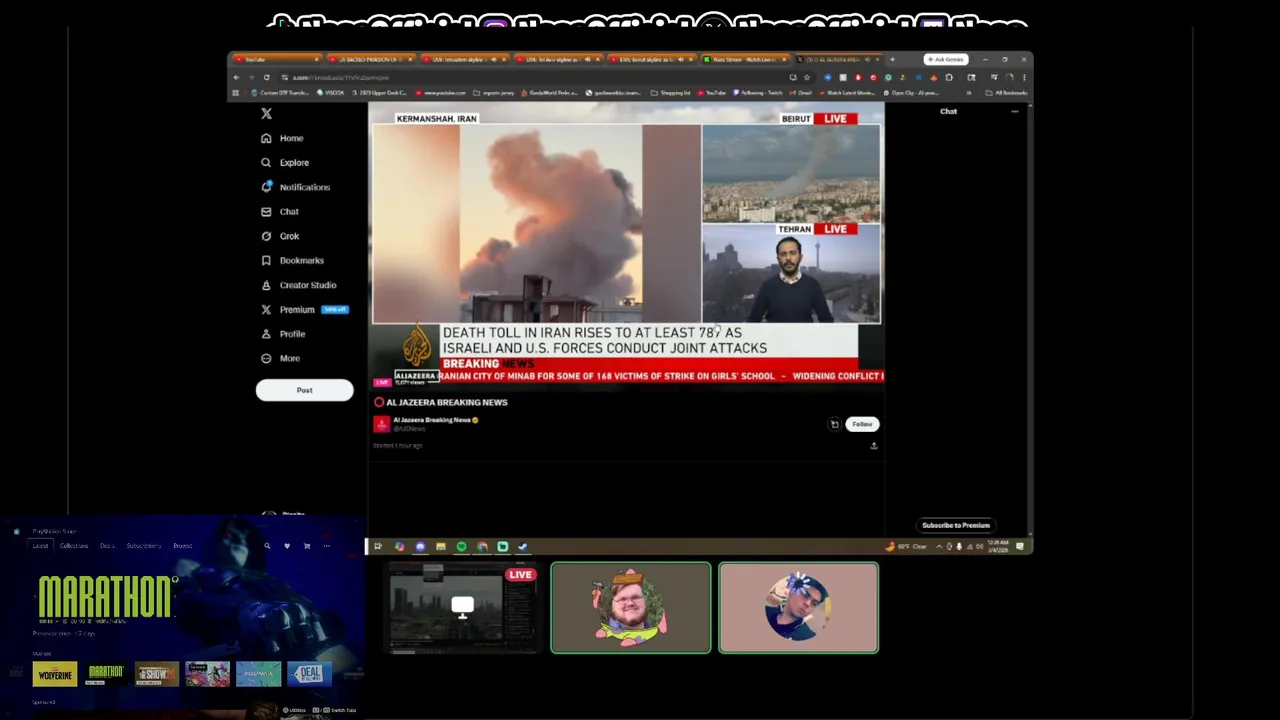Select the Collections tab in PlayStation Store
Image resolution: width=1280 pixels, height=720 pixels.
coord(74,546)
